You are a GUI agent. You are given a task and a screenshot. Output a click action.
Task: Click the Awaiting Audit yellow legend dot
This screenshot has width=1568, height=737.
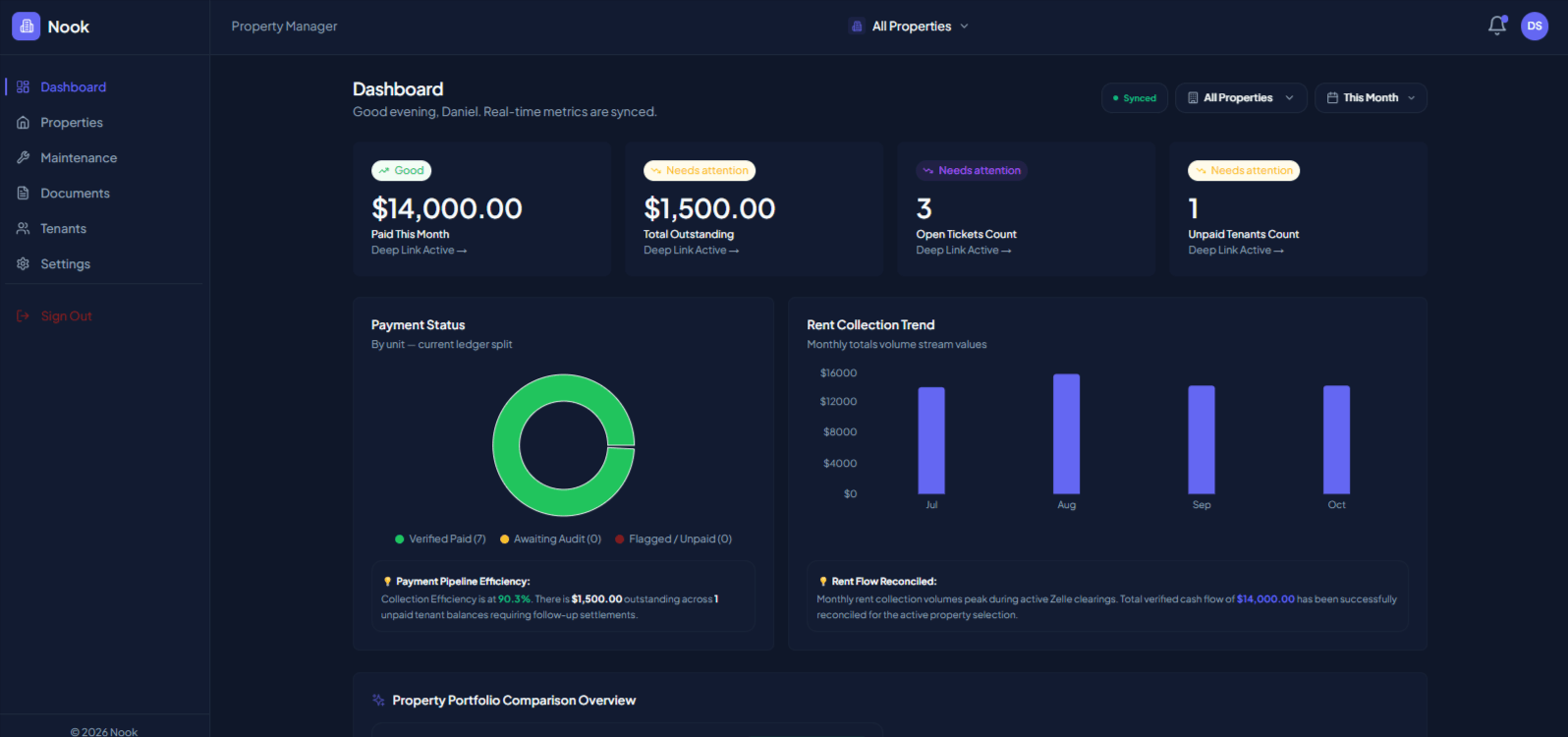[x=505, y=539]
